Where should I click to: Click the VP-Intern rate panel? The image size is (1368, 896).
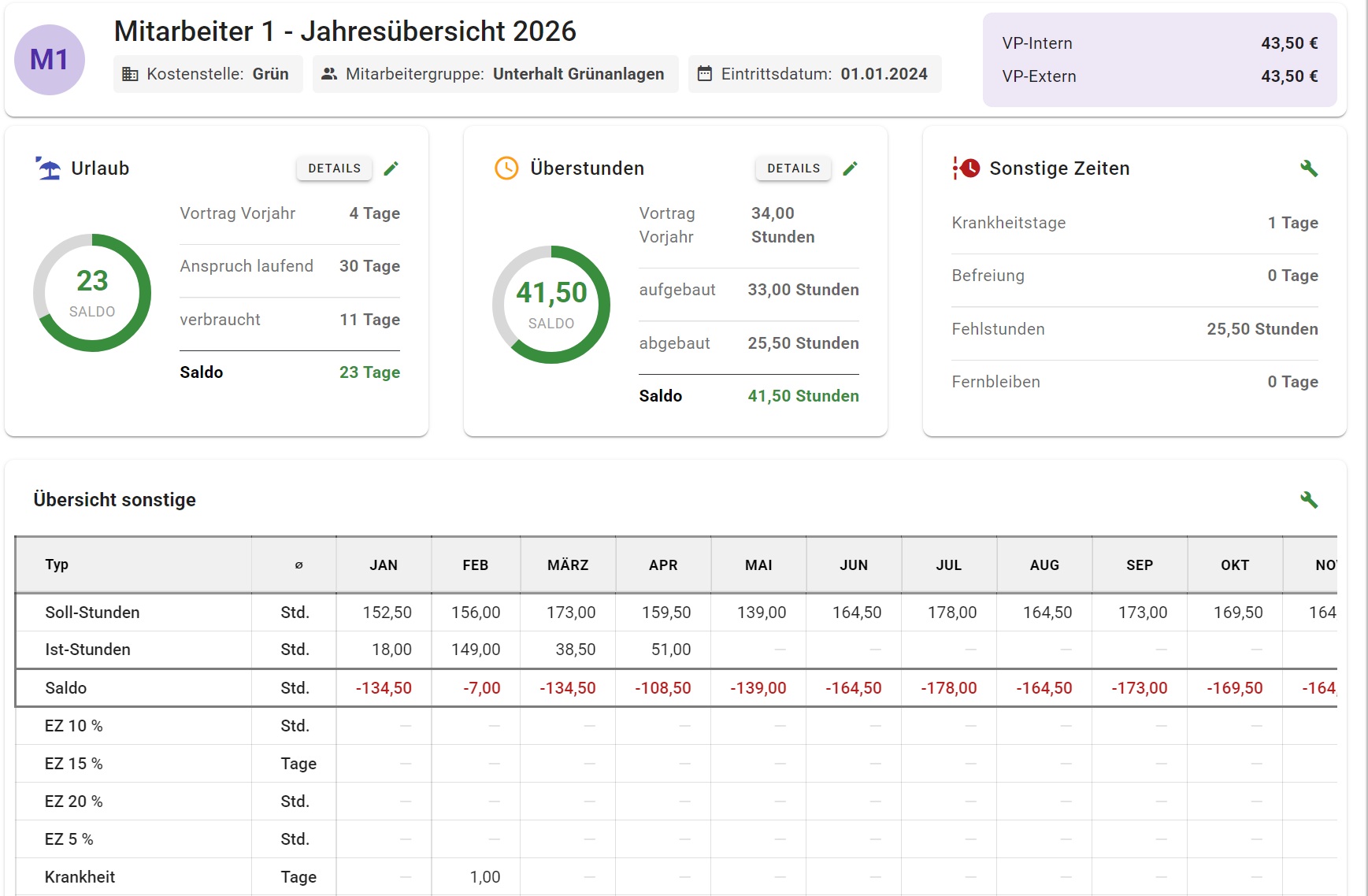tap(1159, 60)
